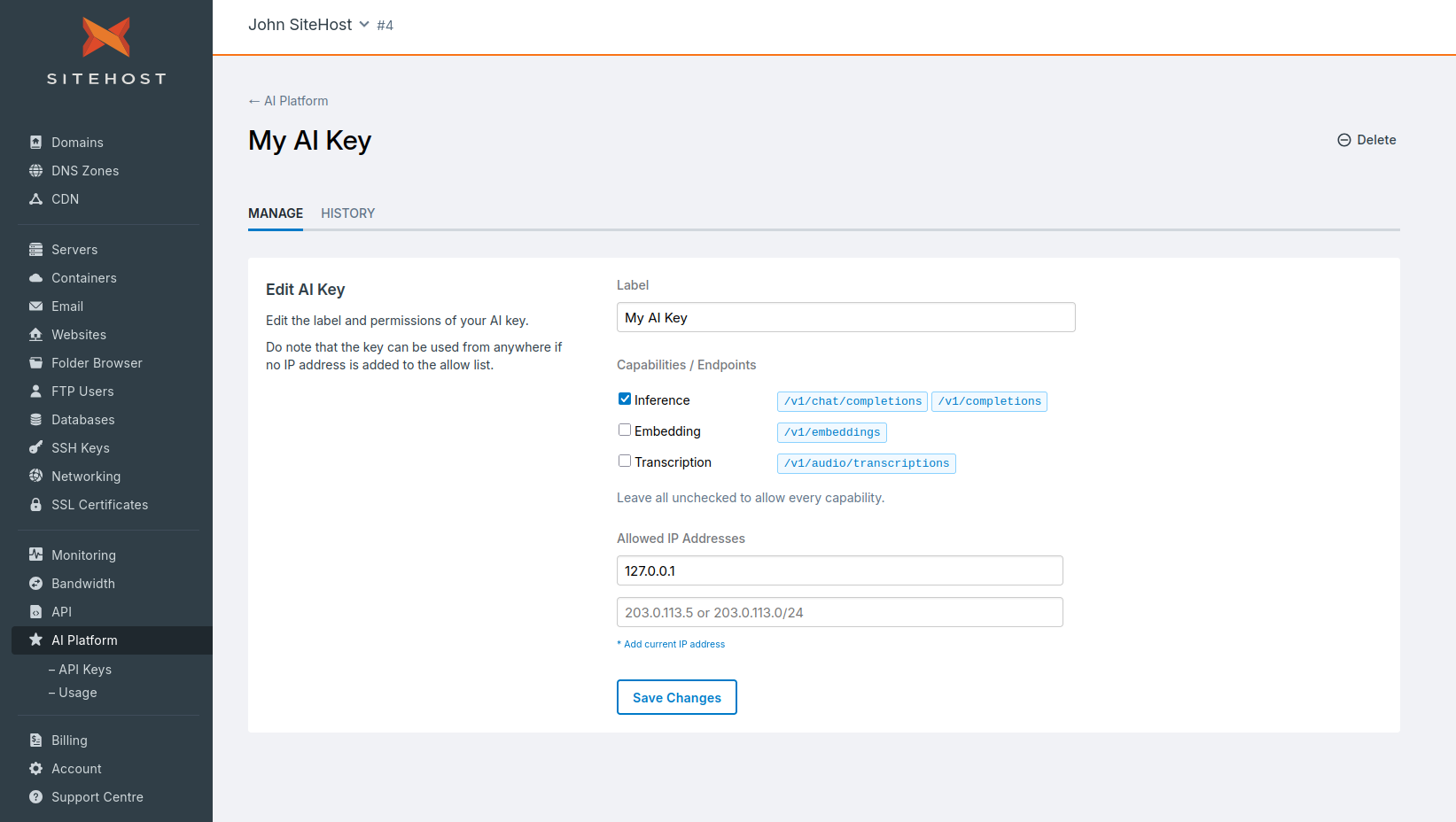Click the Monitoring chart icon
1456x822 pixels.
point(35,555)
